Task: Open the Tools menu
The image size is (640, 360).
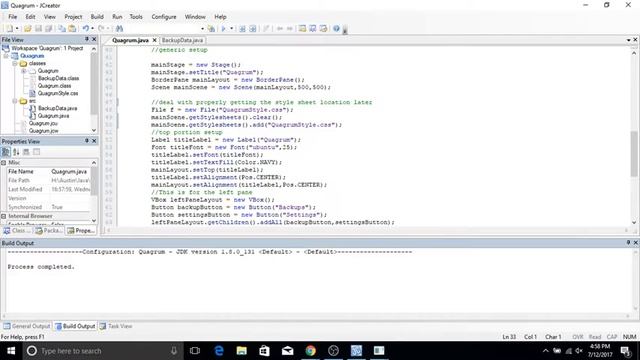Action: pyautogui.click(x=136, y=17)
